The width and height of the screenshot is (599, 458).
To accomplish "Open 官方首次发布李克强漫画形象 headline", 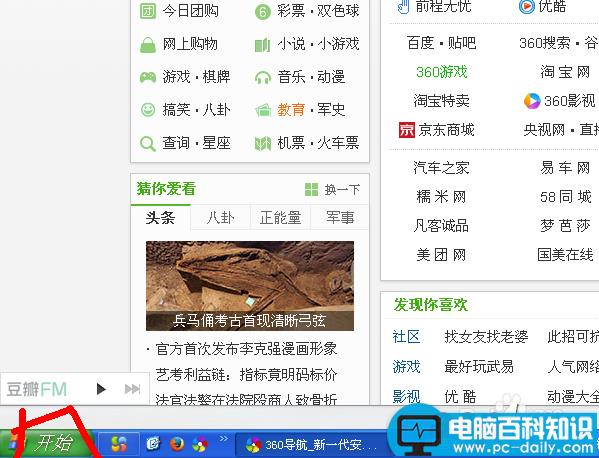I will click(x=246, y=349).
